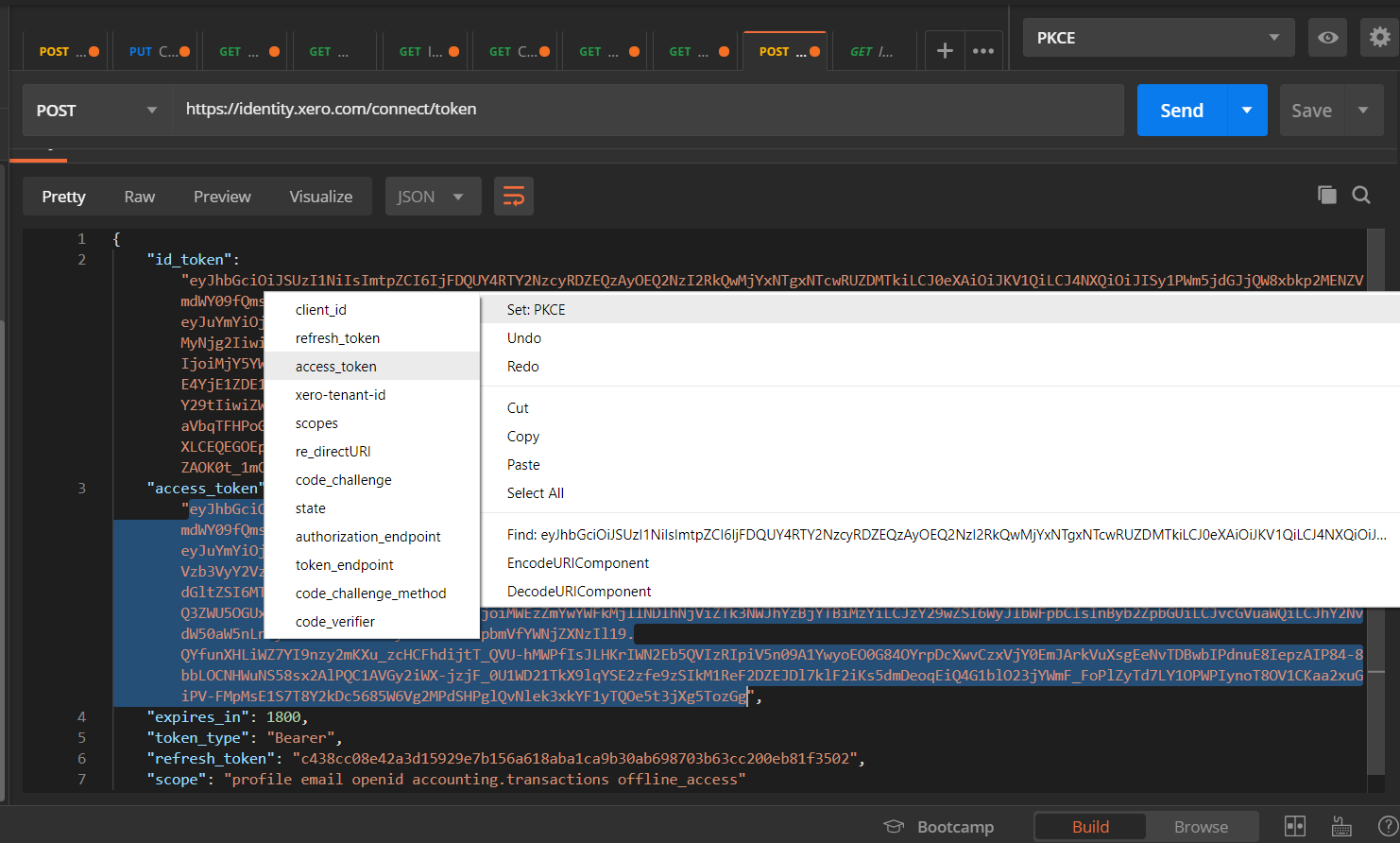Expand the Save button dropdown arrow
Screen dimensions: 1400x843
(1363, 111)
